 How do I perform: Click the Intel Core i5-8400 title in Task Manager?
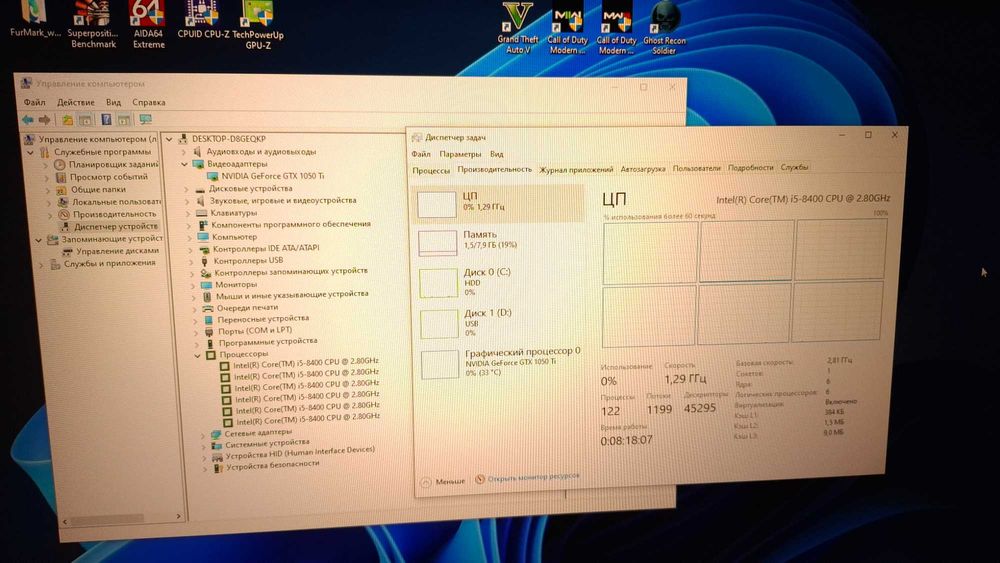point(803,199)
